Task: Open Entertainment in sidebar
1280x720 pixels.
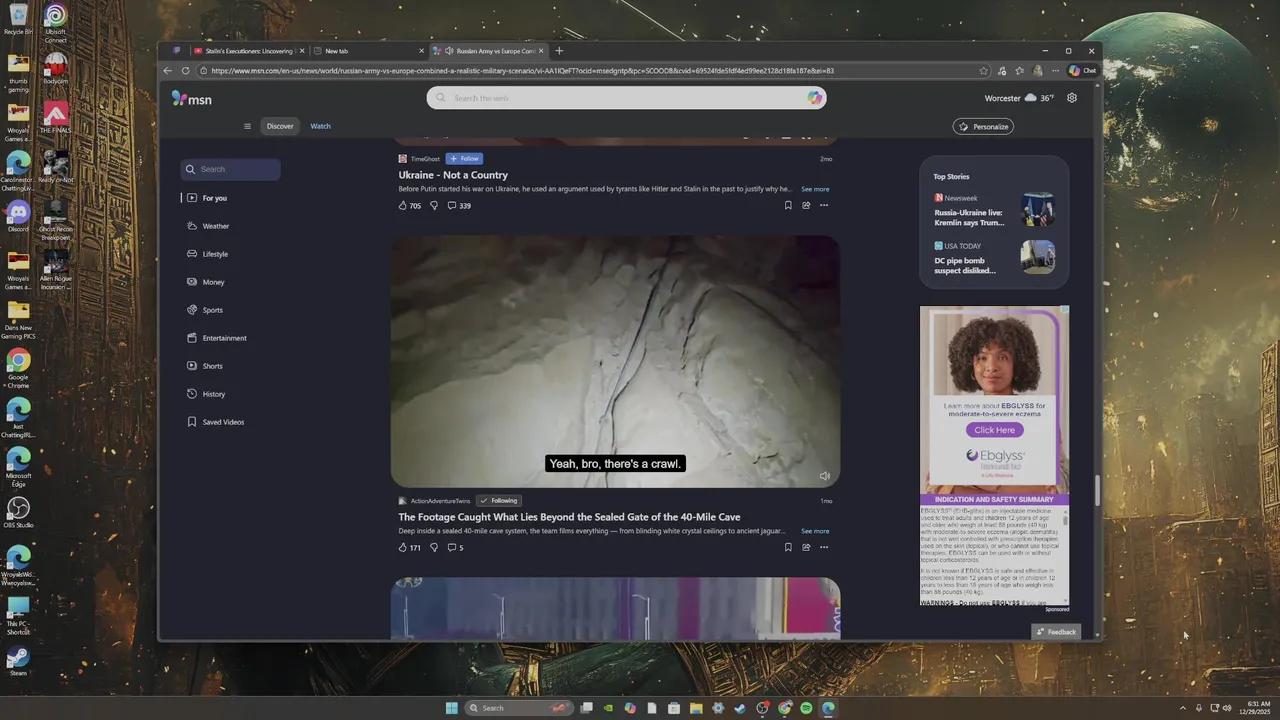Action: pyautogui.click(x=217, y=338)
